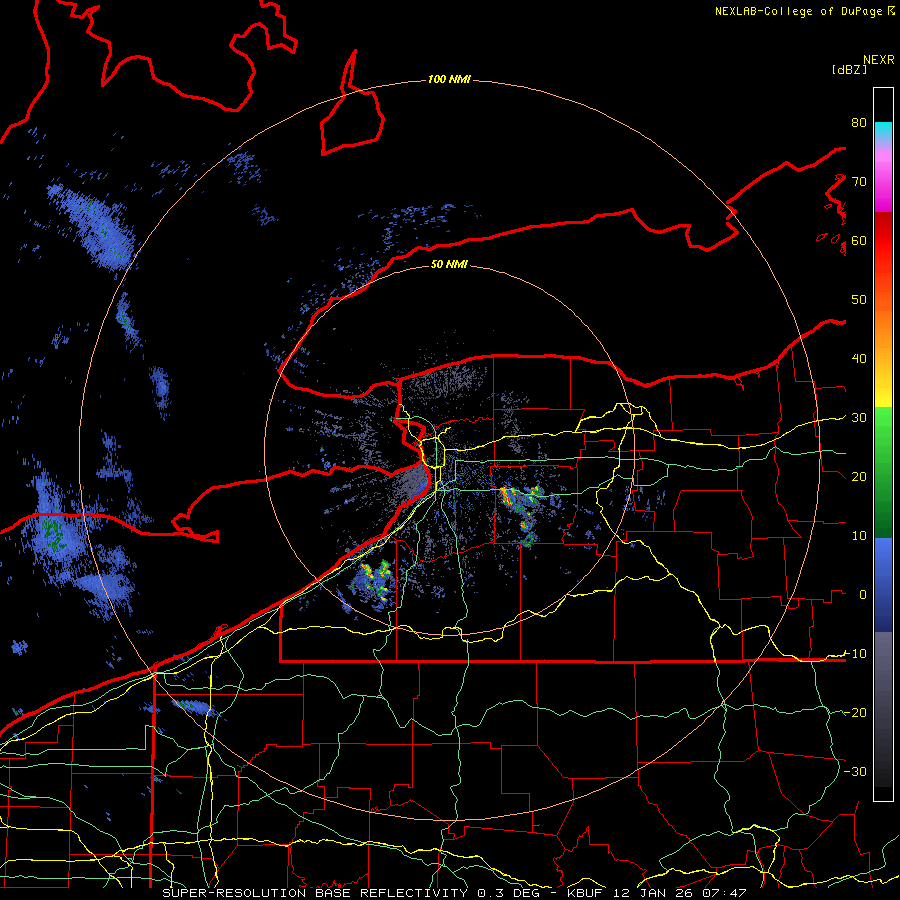Click the 70 value on dBZ scale
This screenshot has height=900, width=900.
pos(859,182)
